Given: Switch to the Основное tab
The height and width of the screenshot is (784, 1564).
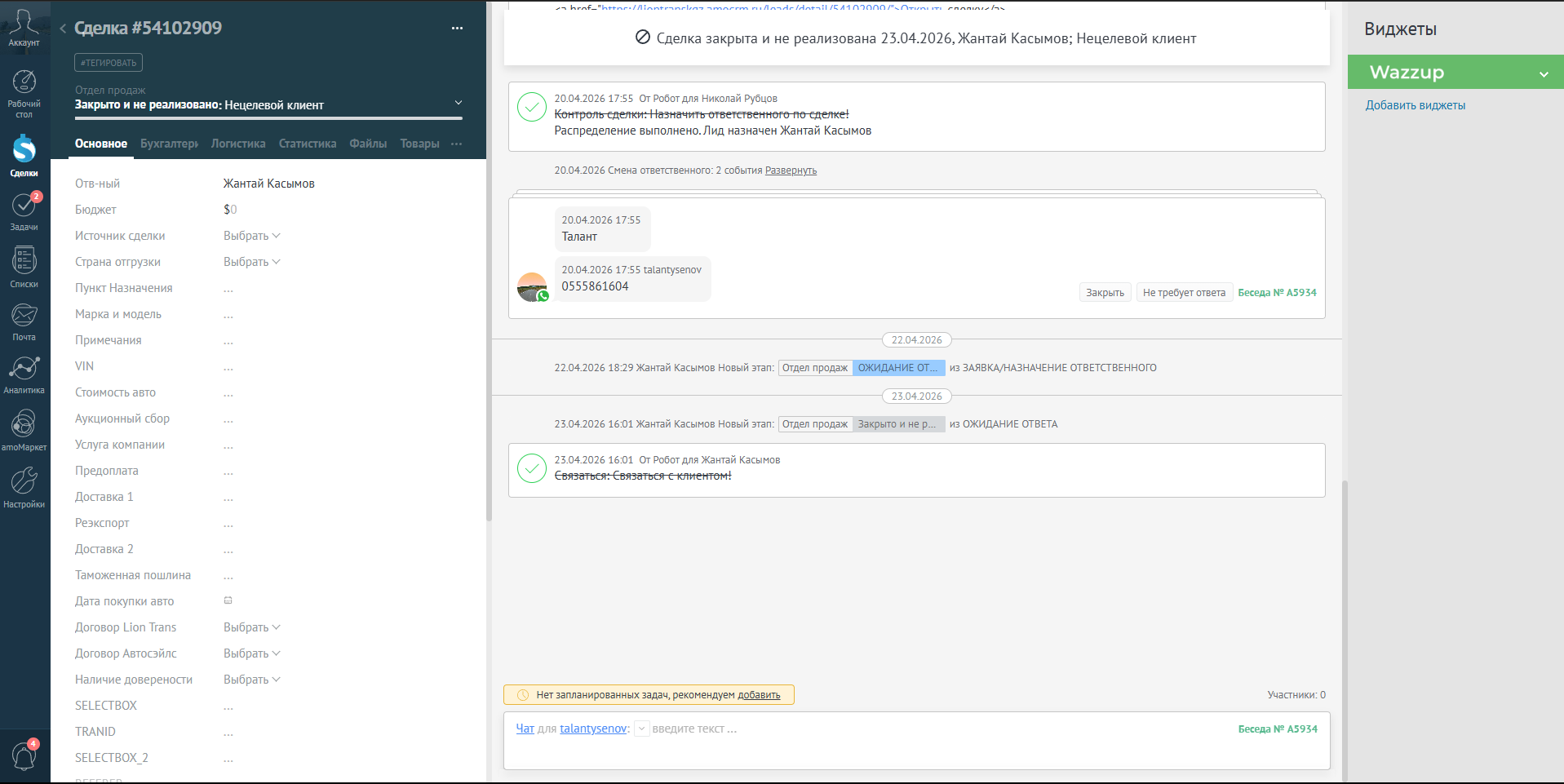Looking at the screenshot, I should [101, 144].
